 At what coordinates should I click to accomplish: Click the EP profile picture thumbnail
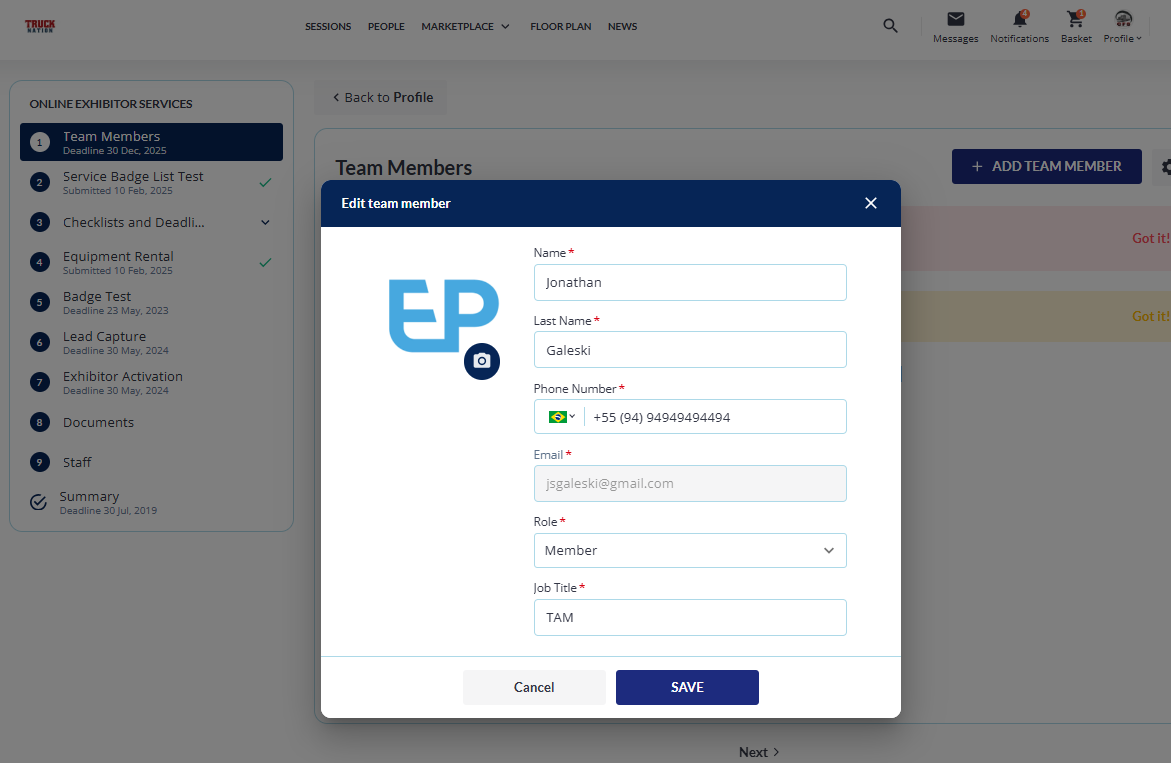click(x=442, y=315)
